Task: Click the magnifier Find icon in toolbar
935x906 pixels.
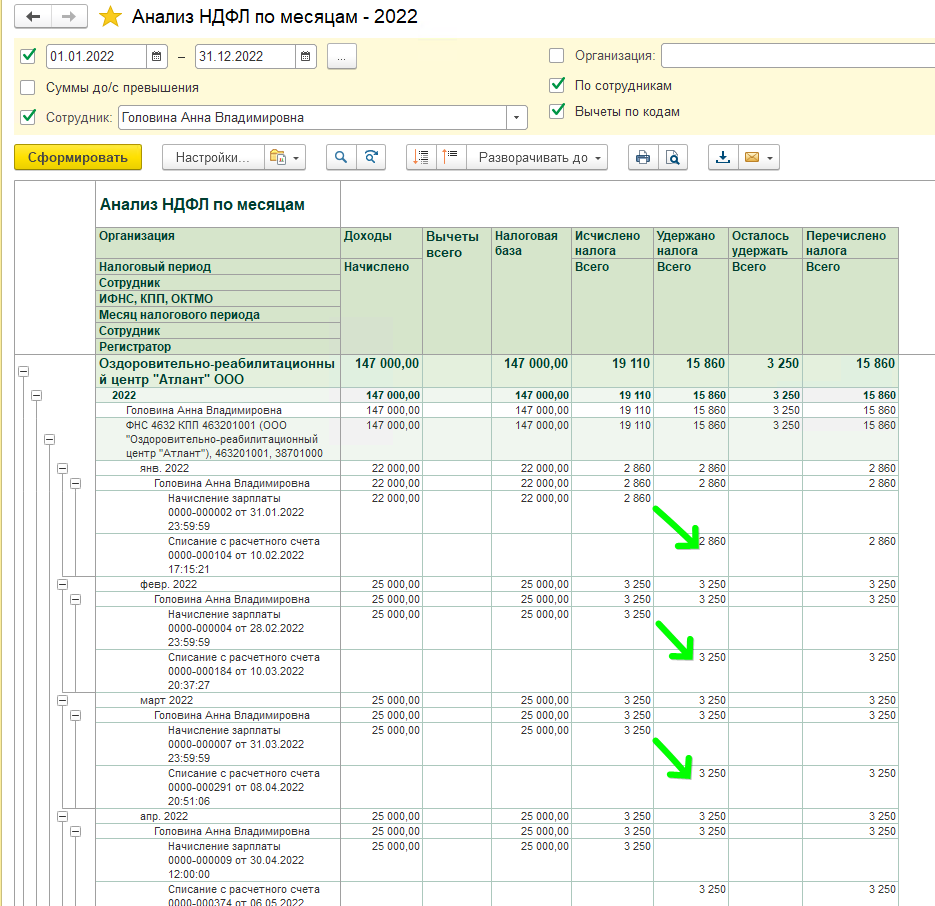Action: 341,157
